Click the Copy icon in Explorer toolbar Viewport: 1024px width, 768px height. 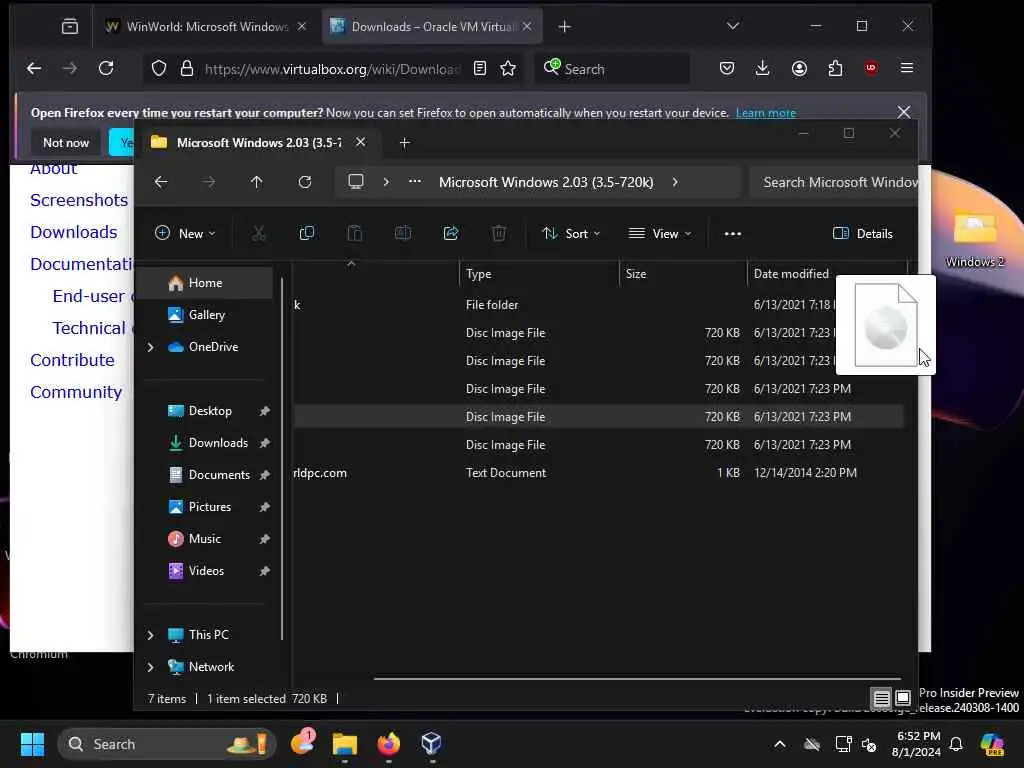pos(306,233)
